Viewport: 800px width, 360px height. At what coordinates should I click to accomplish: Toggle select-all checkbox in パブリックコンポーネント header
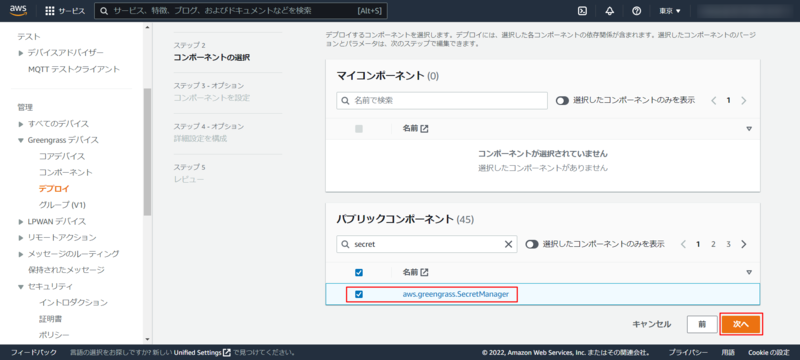[359, 272]
